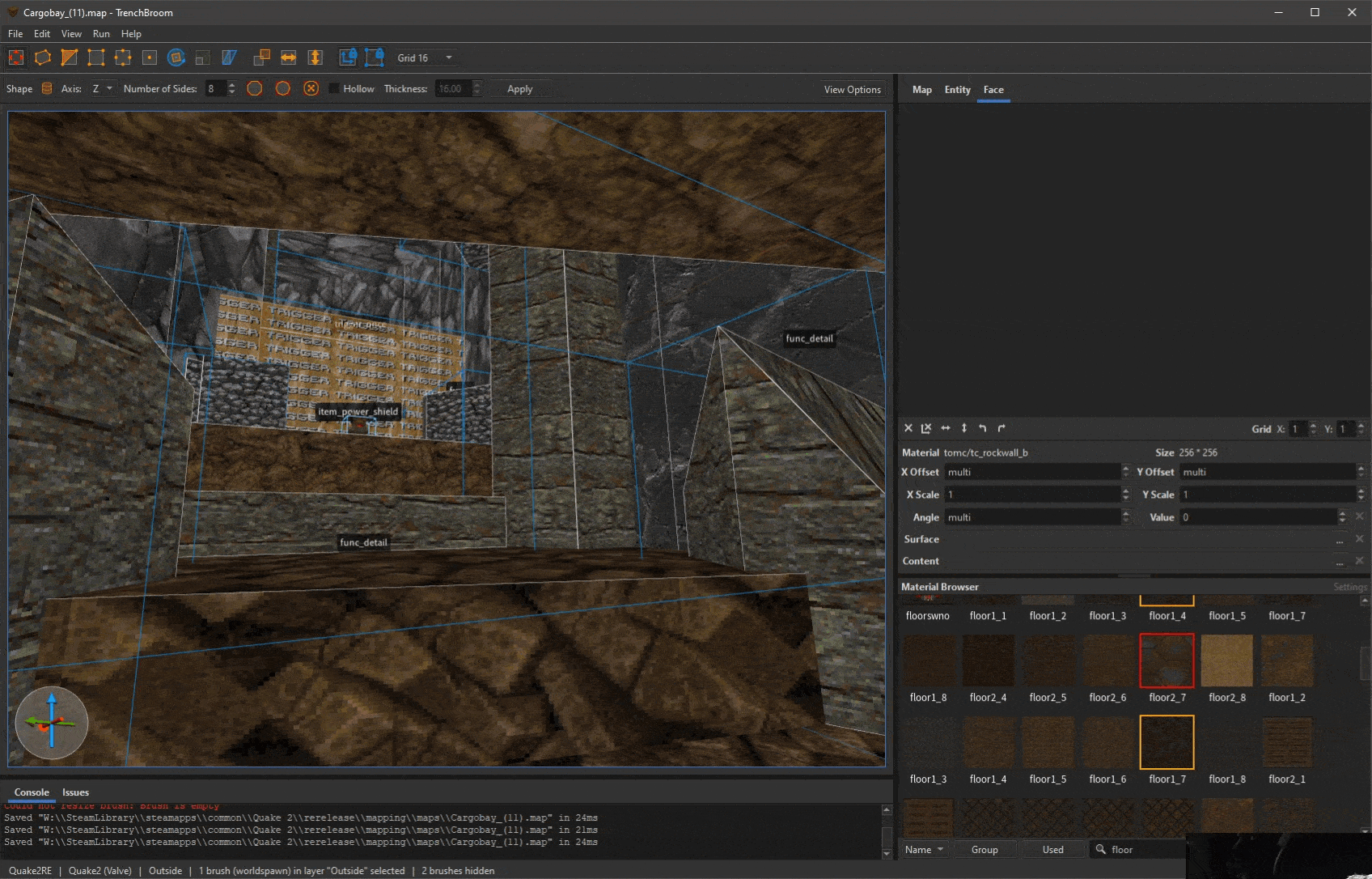Click the Y Offset field
This screenshot has height=879, width=1372.
pyautogui.click(x=1268, y=472)
